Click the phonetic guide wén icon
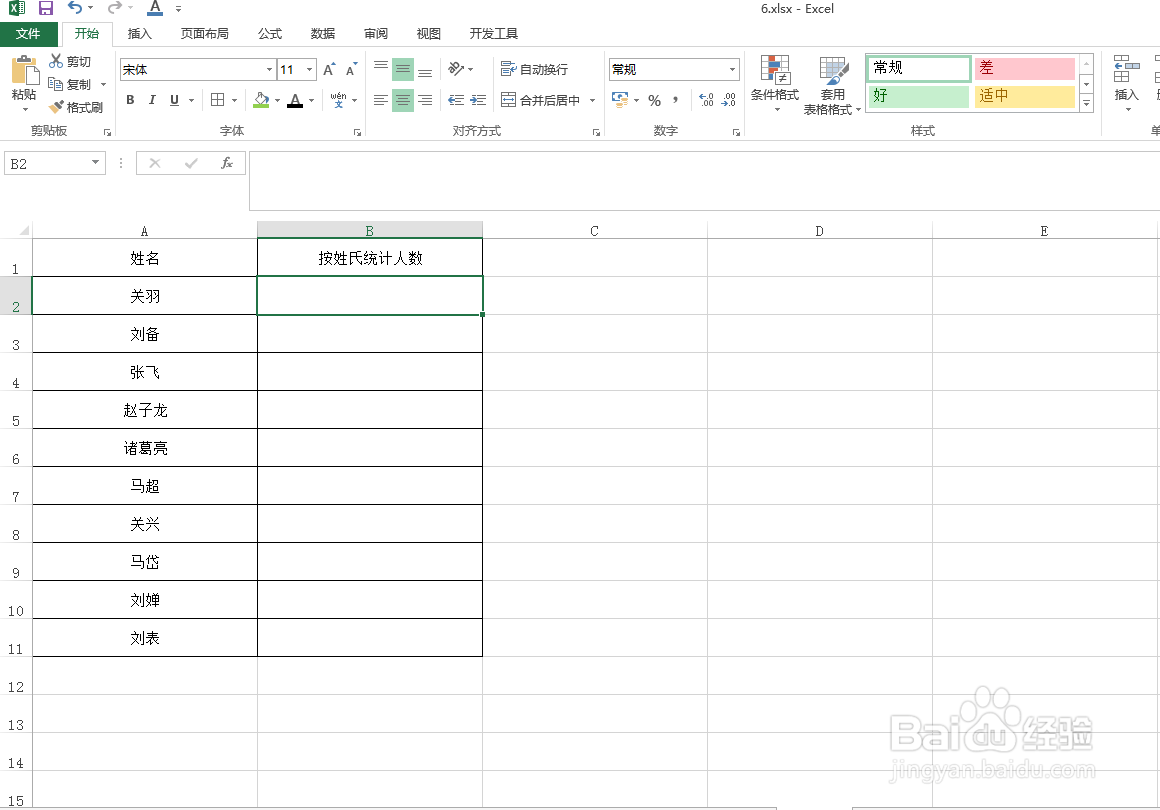The height and width of the screenshot is (810, 1160). click(338, 100)
